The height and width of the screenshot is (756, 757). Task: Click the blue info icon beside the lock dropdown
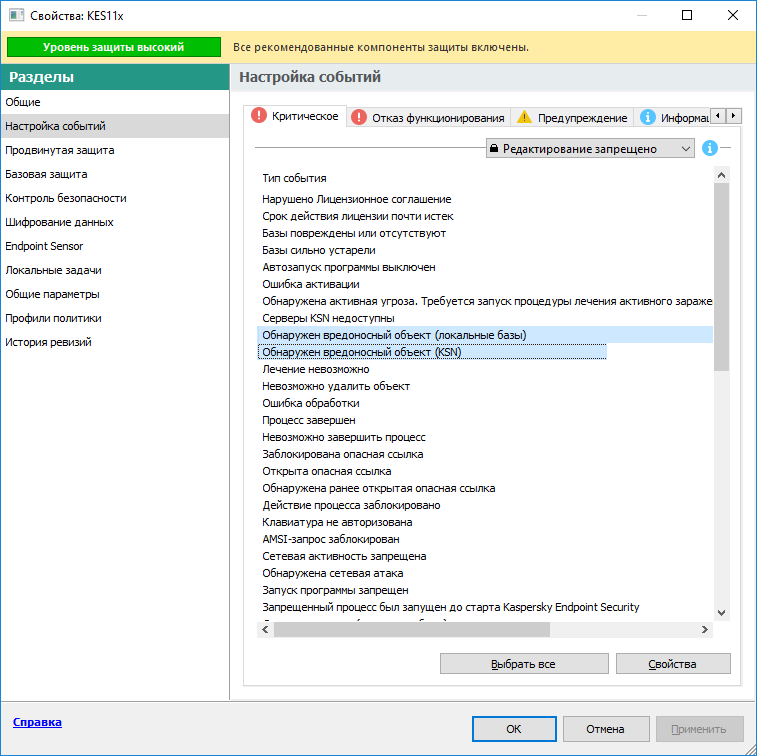(709, 148)
